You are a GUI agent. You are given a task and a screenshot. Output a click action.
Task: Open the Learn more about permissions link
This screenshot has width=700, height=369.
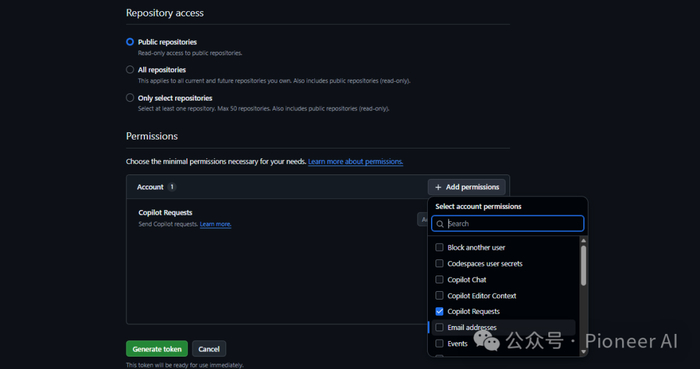pos(355,162)
